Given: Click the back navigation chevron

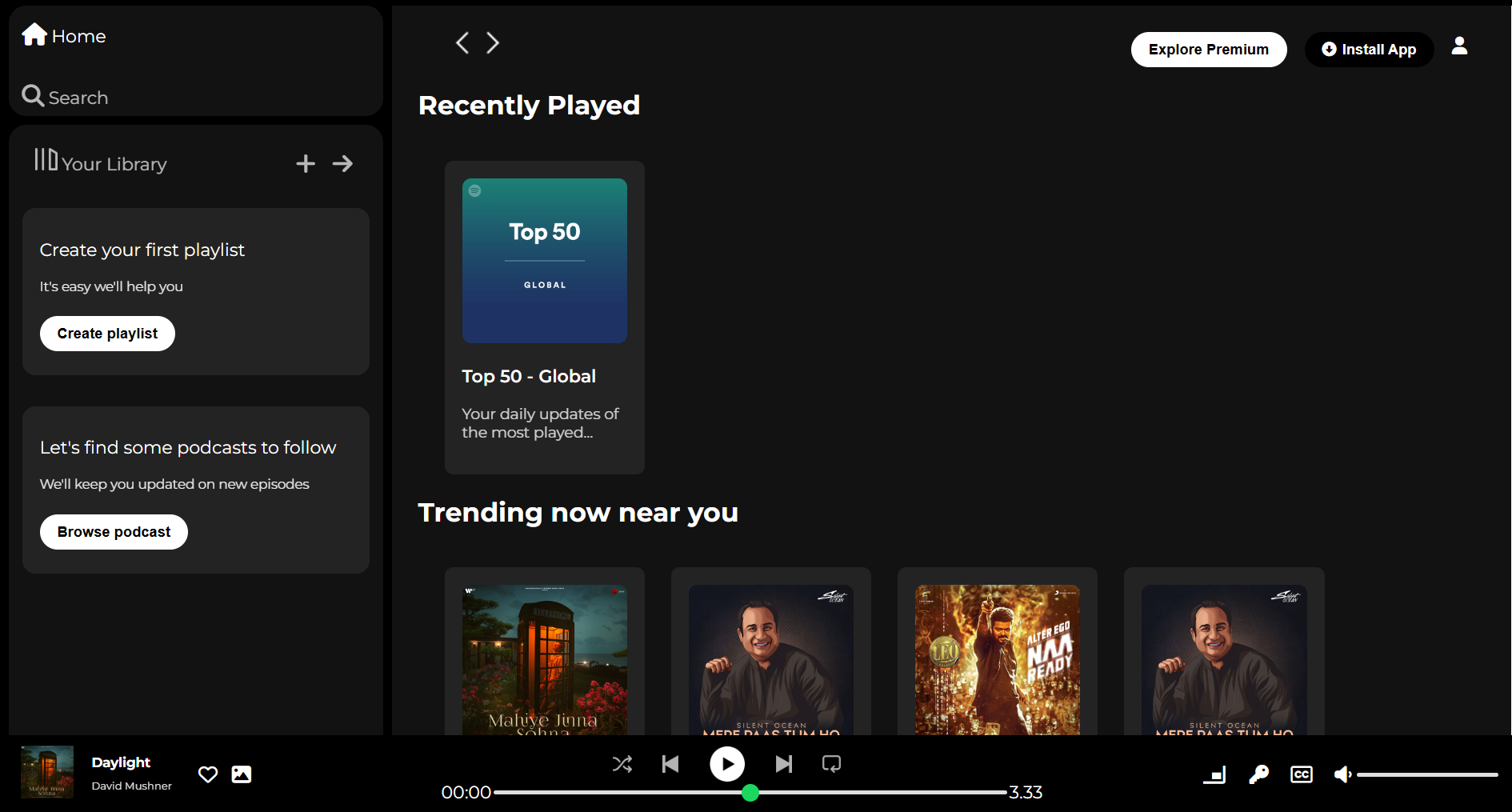Looking at the screenshot, I should pyautogui.click(x=462, y=42).
